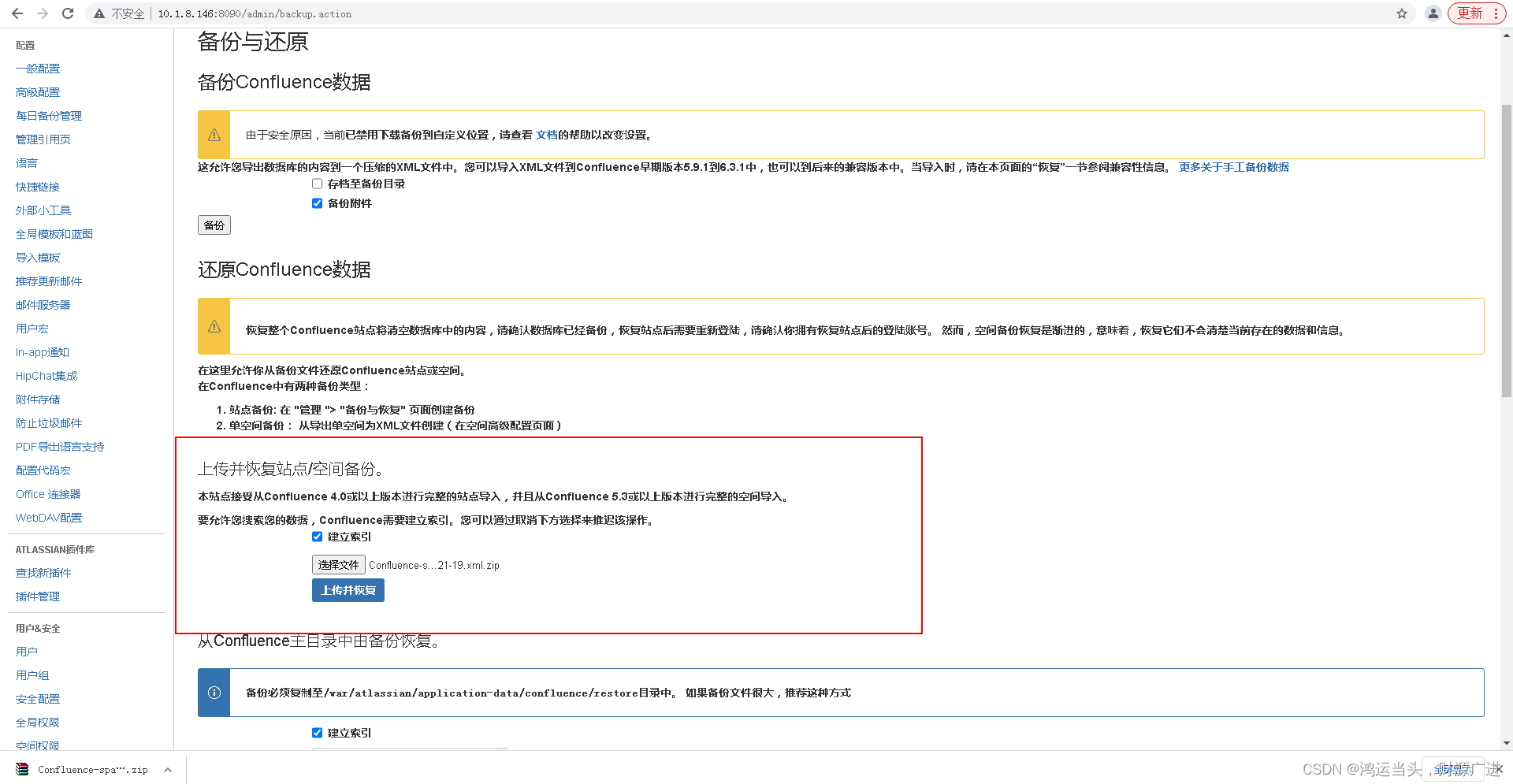1513x784 pixels.
Task: Open the browser profile avatar icon
Action: (1433, 13)
